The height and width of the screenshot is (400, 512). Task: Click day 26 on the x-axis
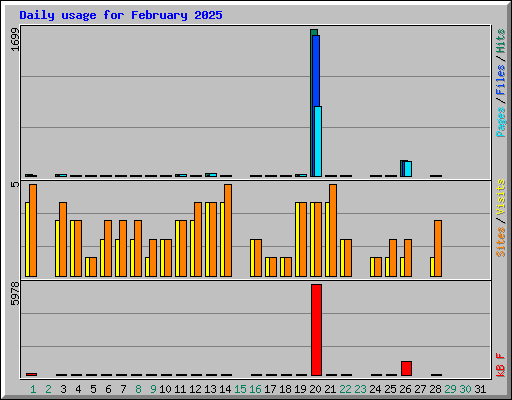click(405, 389)
